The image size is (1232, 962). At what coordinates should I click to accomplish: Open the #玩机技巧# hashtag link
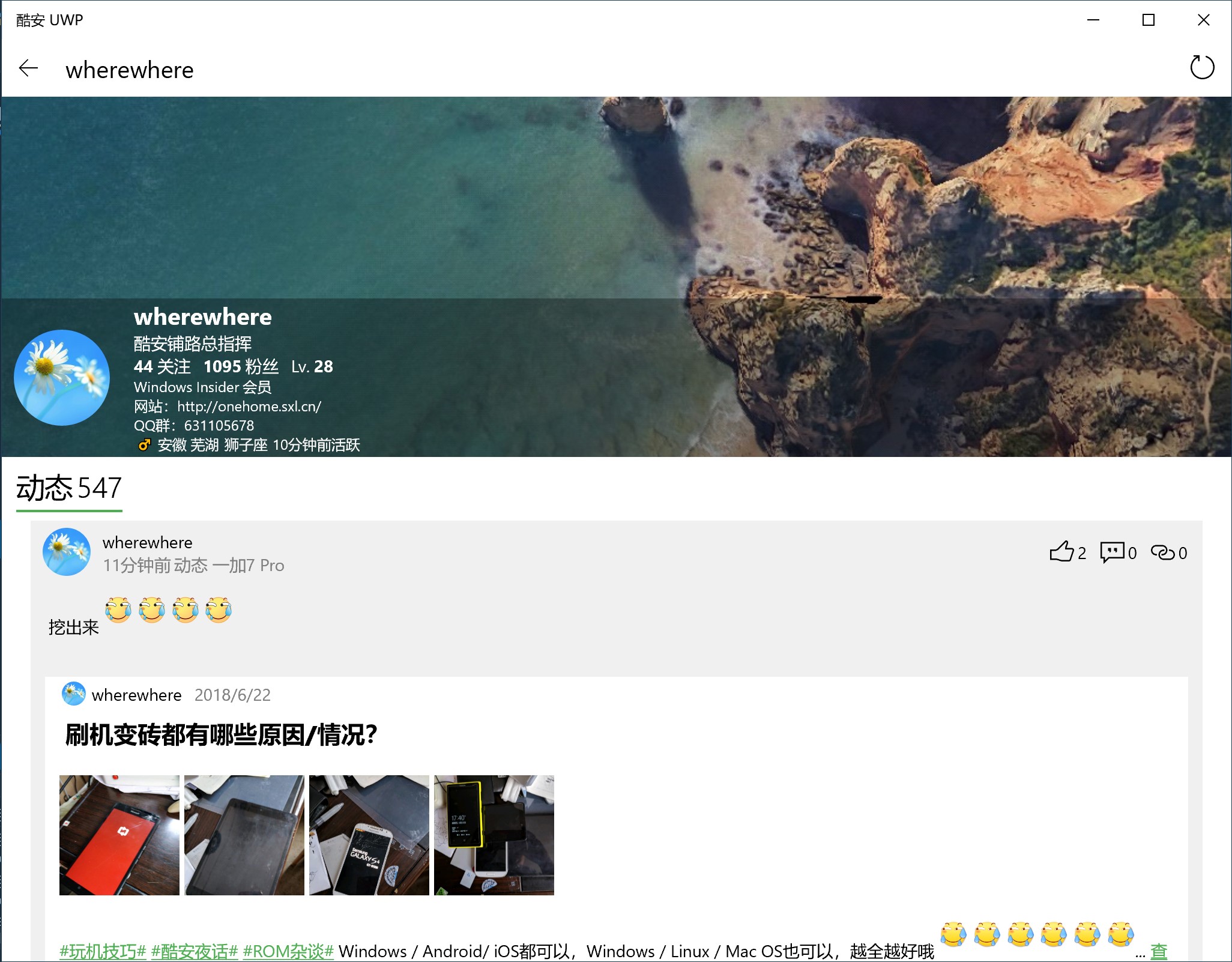[x=103, y=951]
